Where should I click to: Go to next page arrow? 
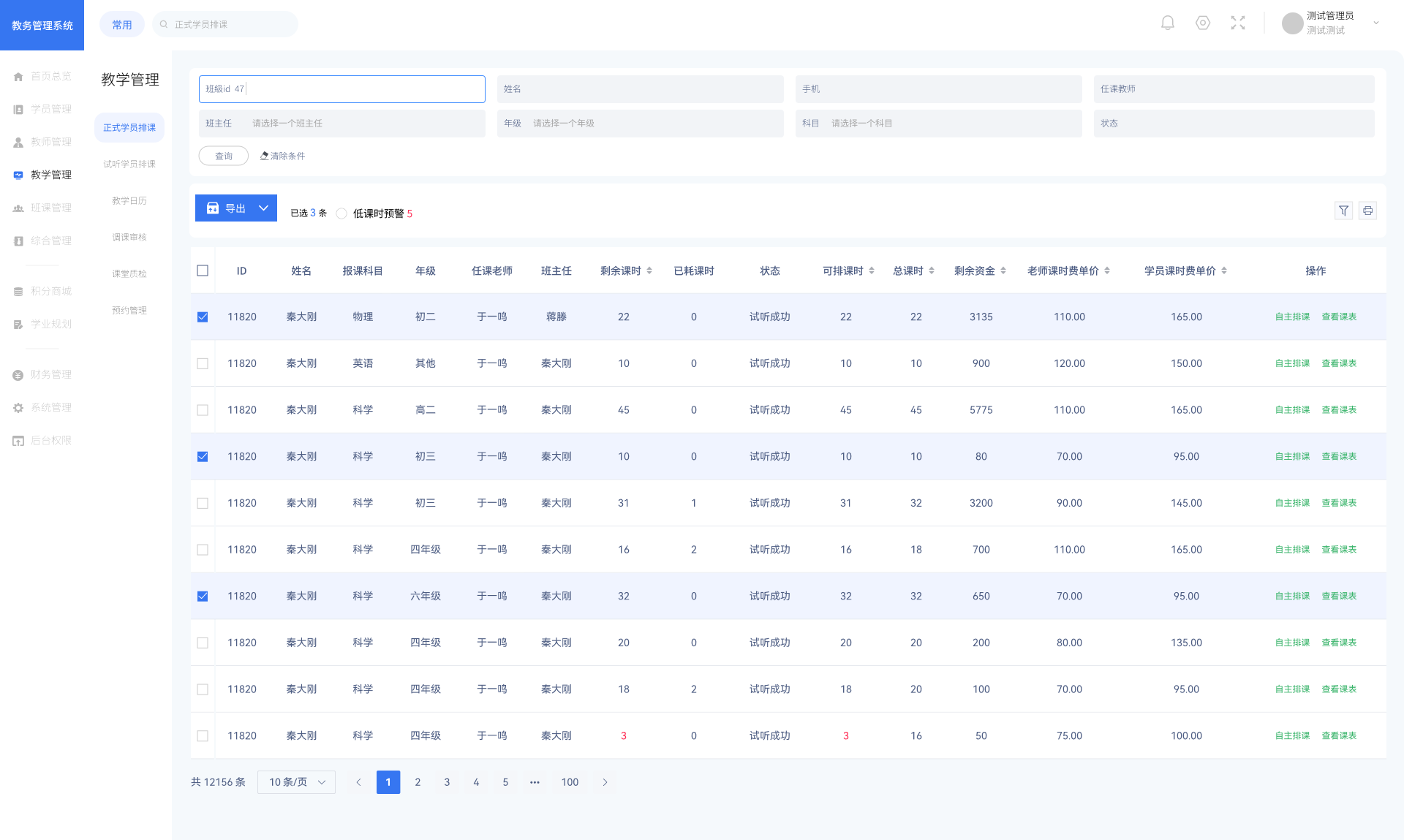click(x=605, y=782)
